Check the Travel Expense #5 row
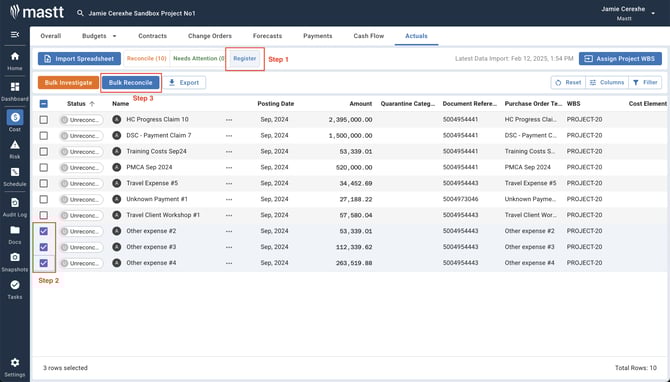This screenshot has height=382, width=670. pyautogui.click(x=44, y=183)
